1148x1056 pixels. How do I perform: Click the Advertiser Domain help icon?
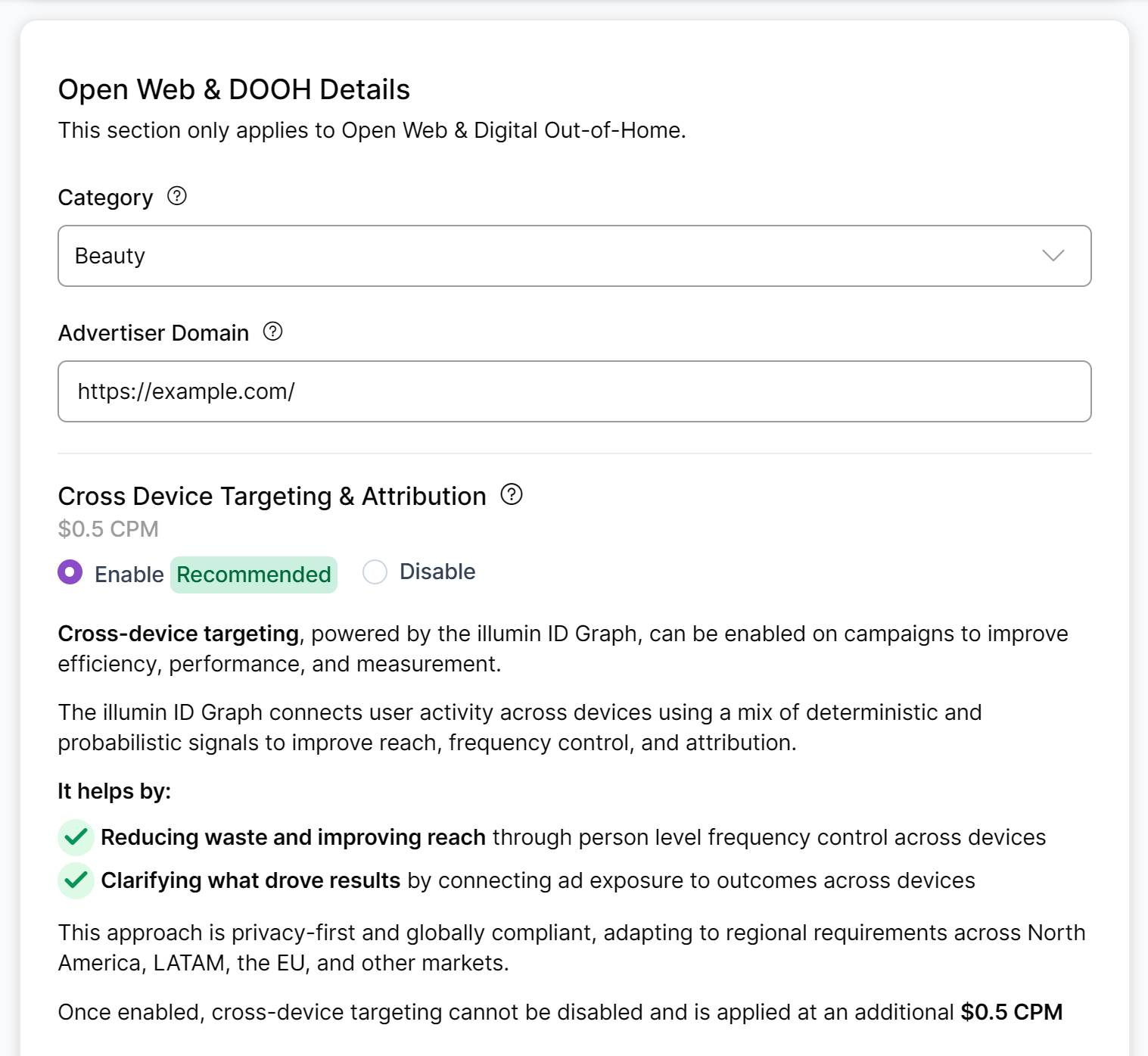click(272, 332)
